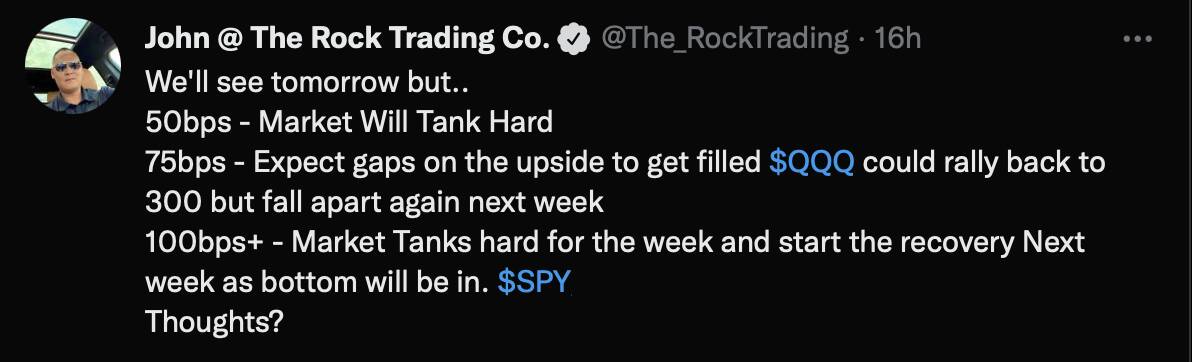Click the empty area right of 'Thoughts?'
Image resolution: width=1192 pixels, height=362 pixels.
[684, 322]
